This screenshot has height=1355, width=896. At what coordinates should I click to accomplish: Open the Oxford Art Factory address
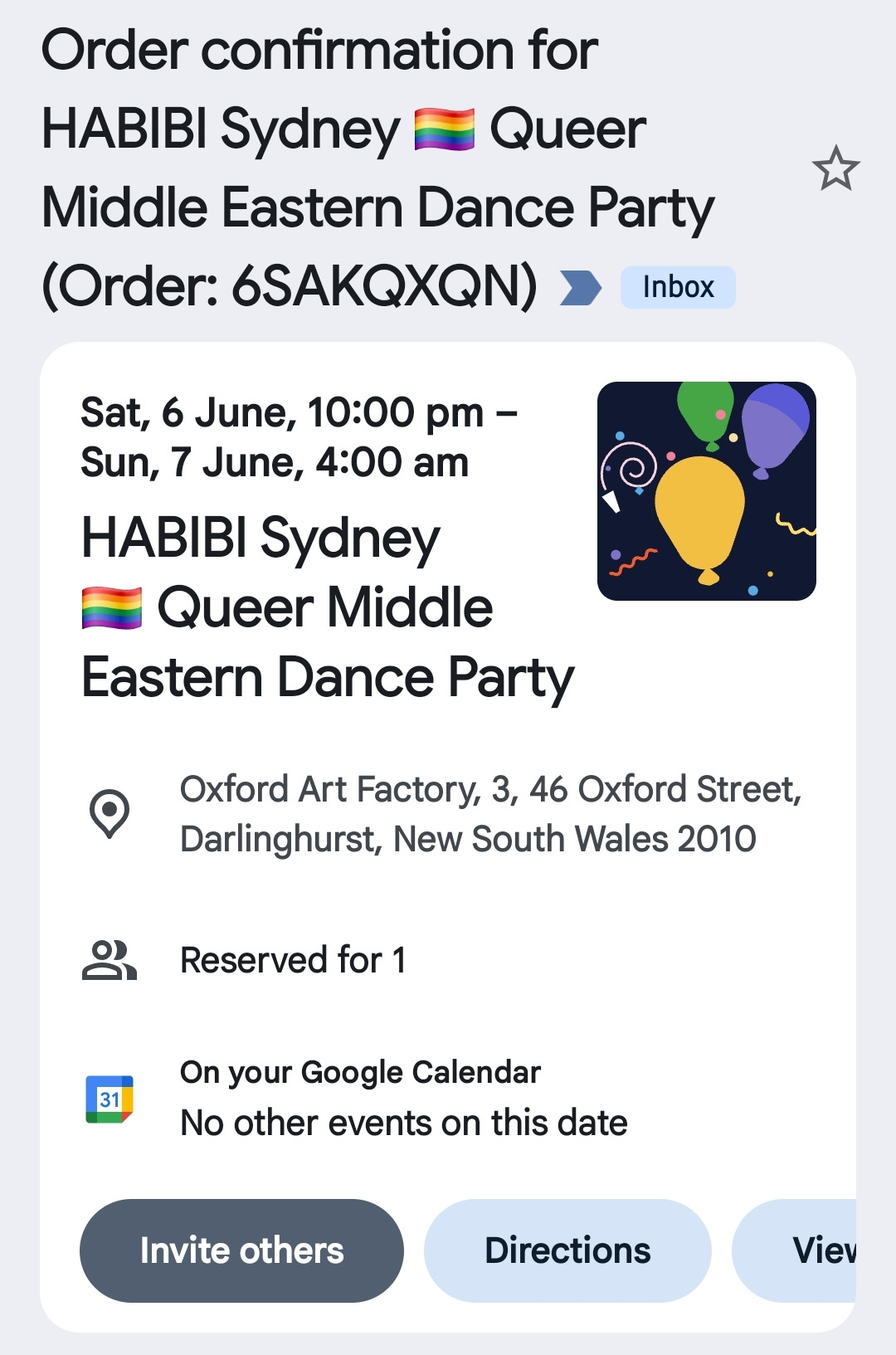coord(491,814)
